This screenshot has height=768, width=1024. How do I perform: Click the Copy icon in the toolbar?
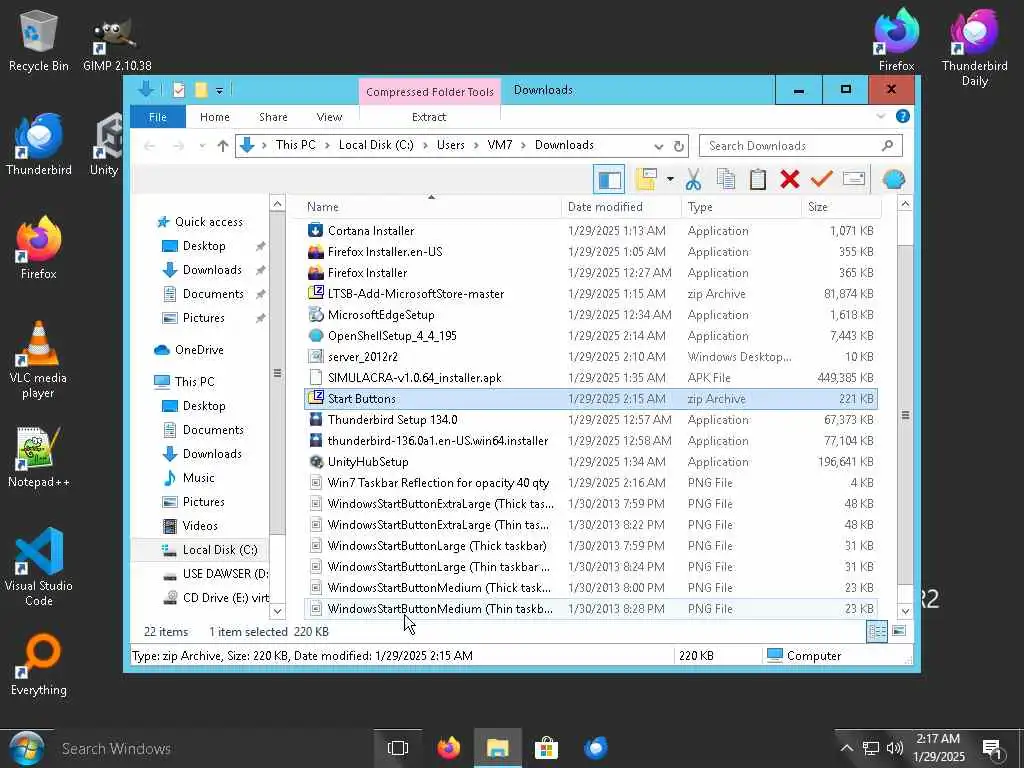[726, 179]
